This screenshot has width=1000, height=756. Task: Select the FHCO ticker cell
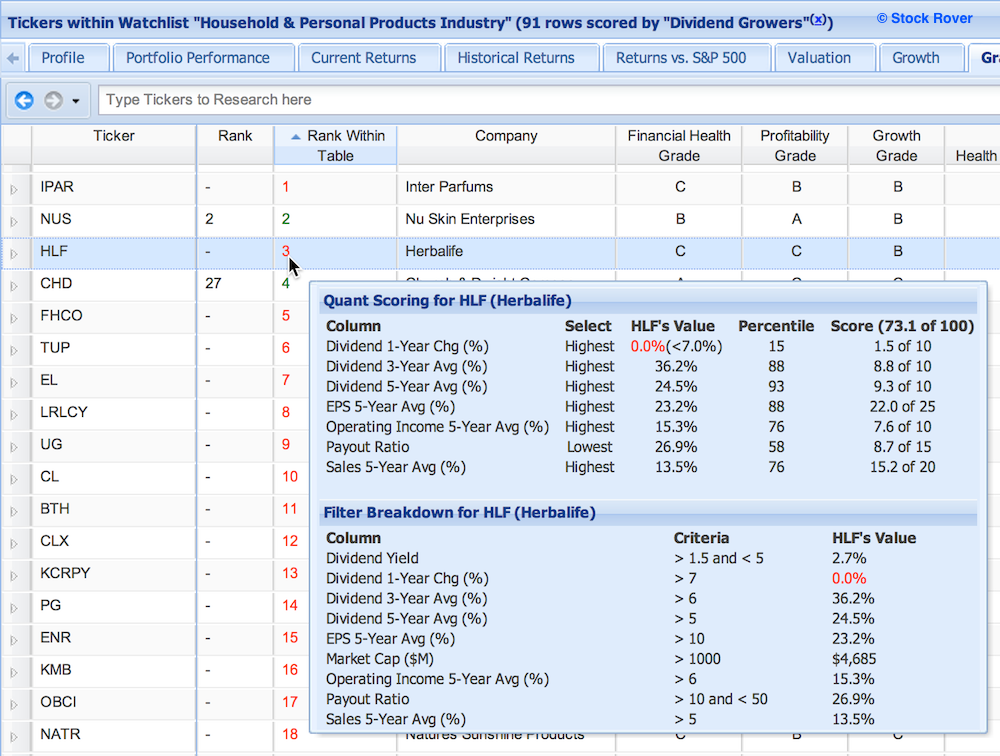tap(114, 316)
